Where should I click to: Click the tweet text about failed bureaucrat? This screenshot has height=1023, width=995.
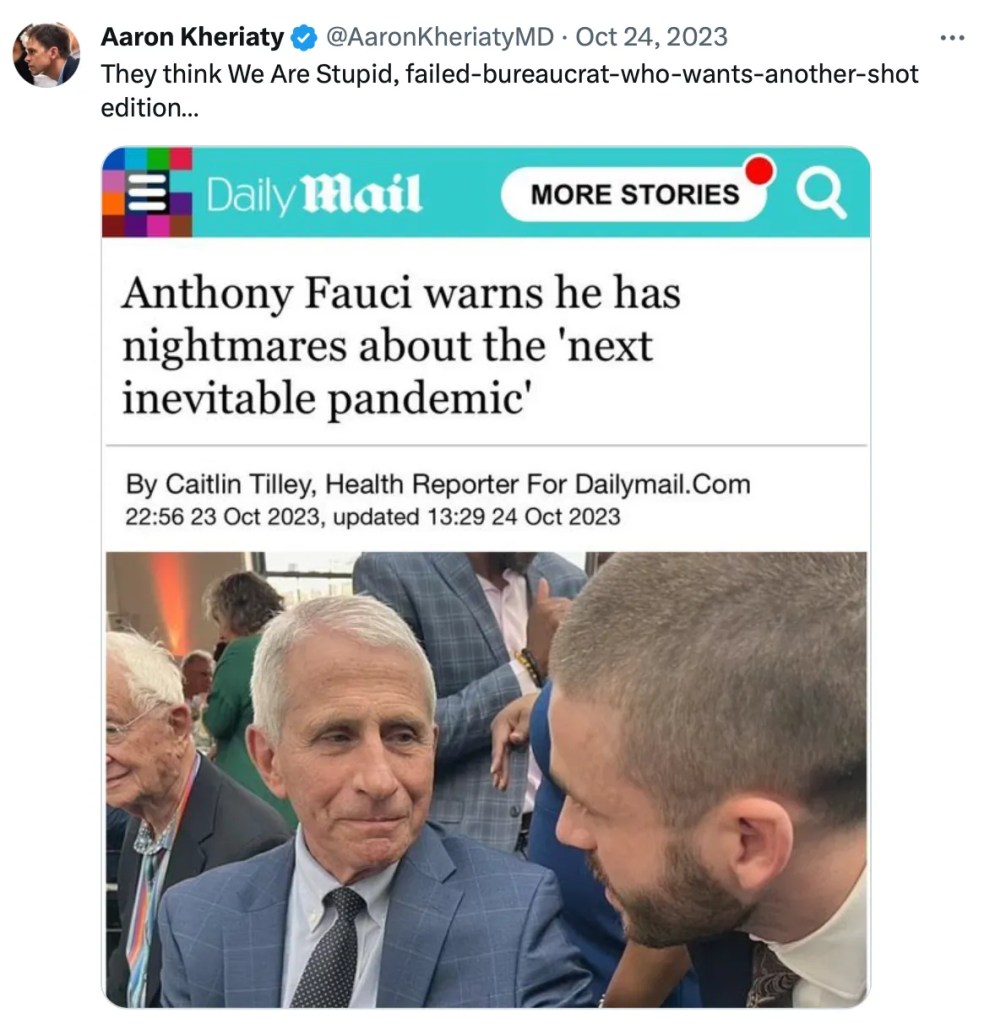coord(509,91)
